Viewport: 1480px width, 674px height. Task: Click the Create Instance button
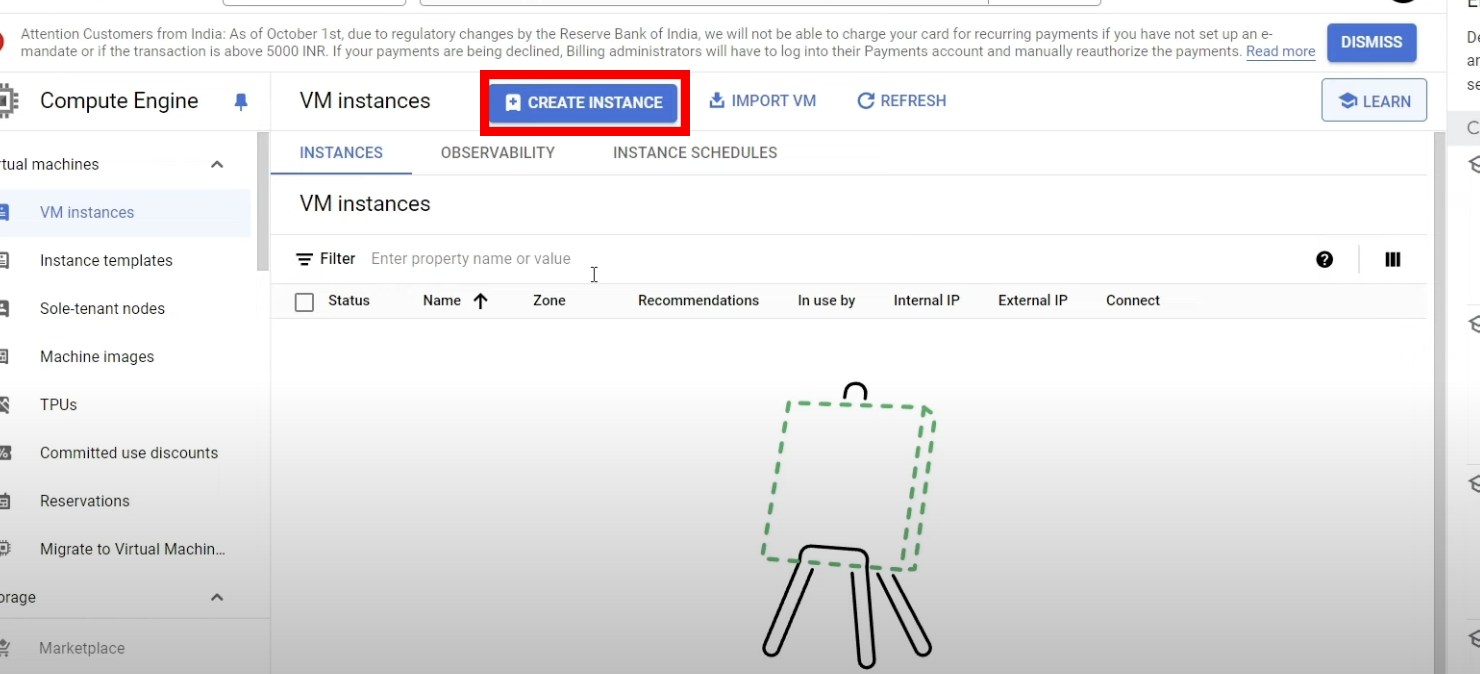tap(584, 102)
